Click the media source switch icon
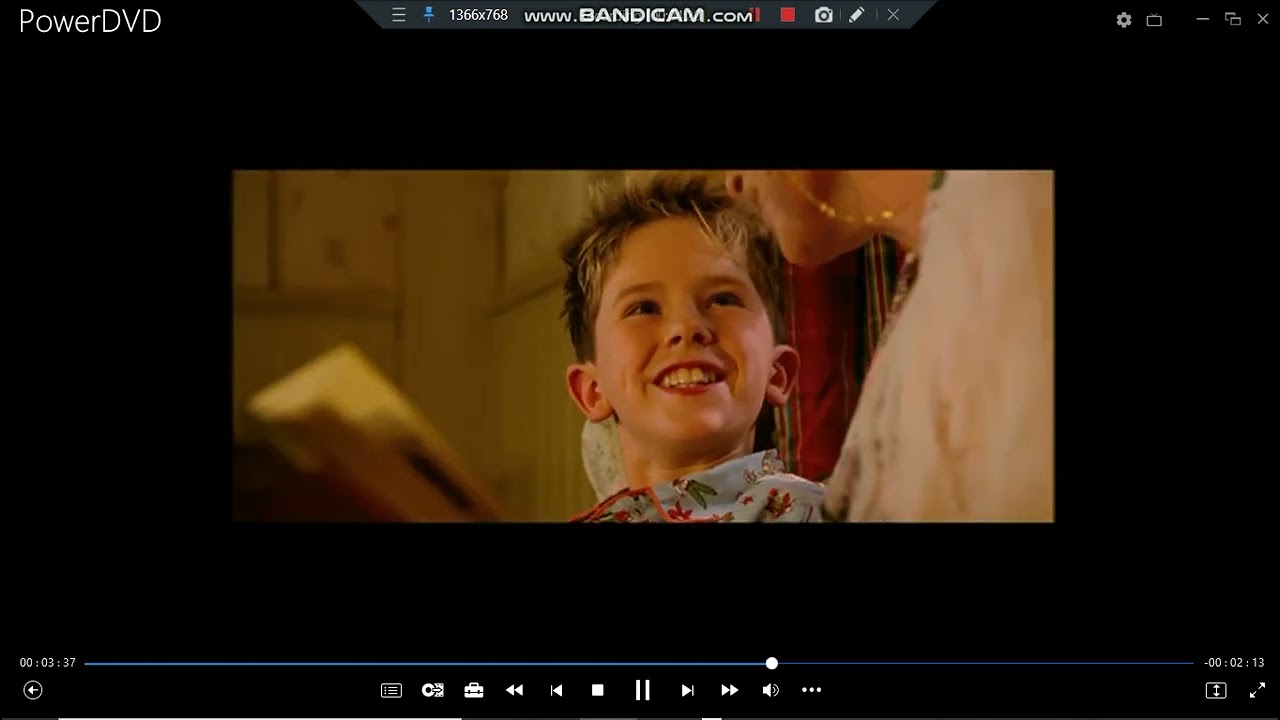 tap(433, 690)
